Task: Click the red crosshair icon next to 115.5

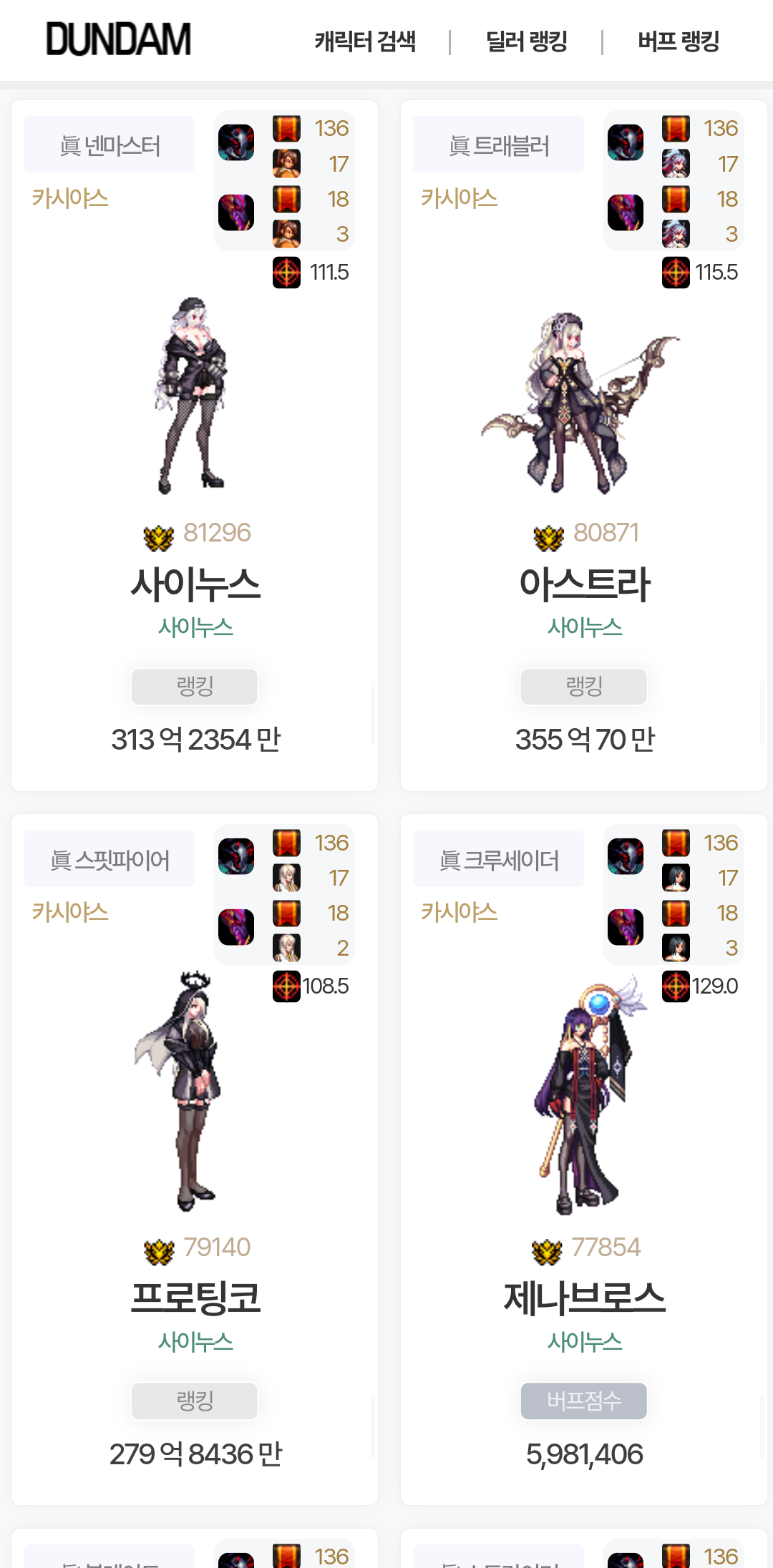Action: tap(676, 273)
